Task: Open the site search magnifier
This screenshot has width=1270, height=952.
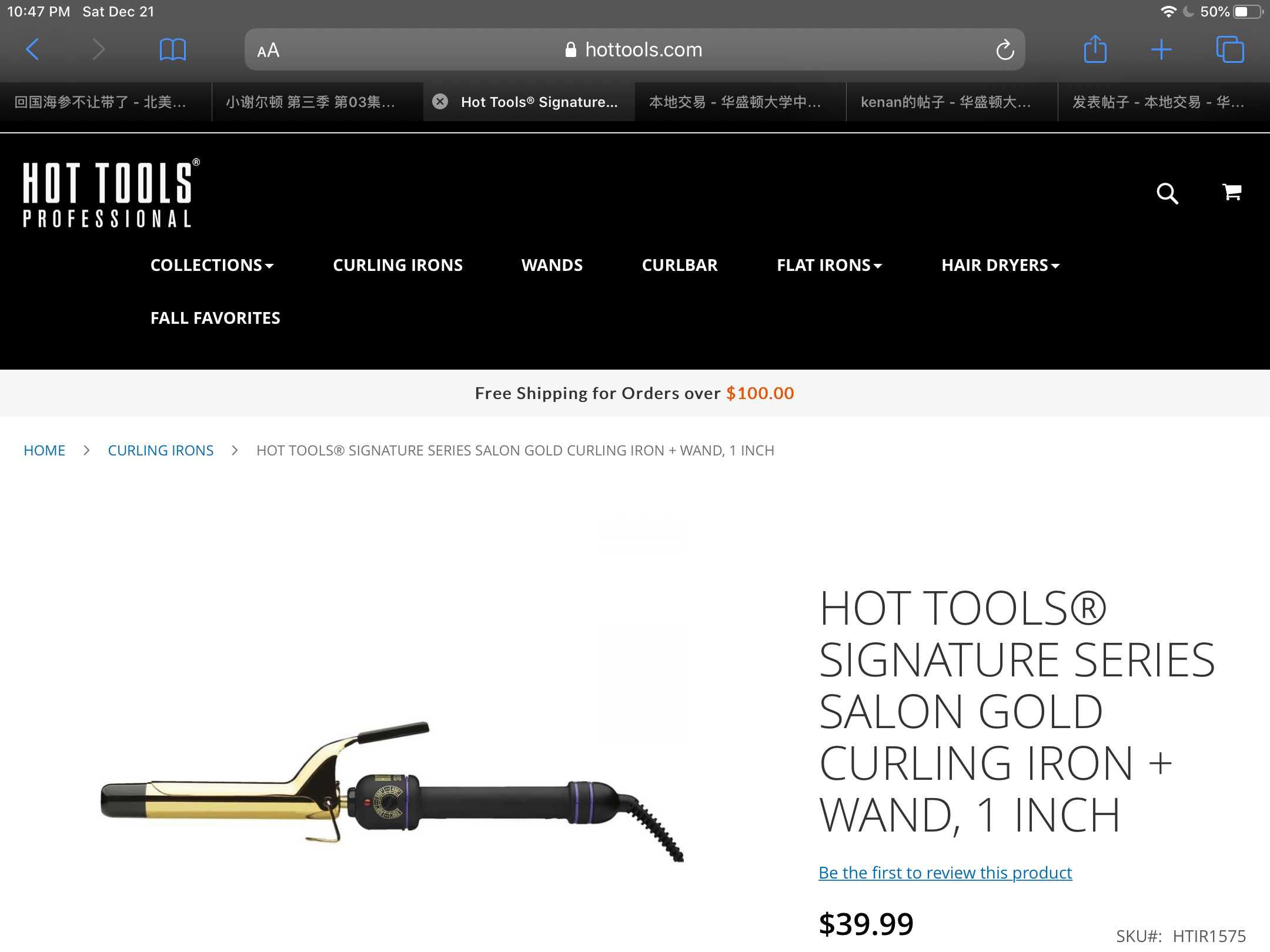Action: [x=1167, y=193]
